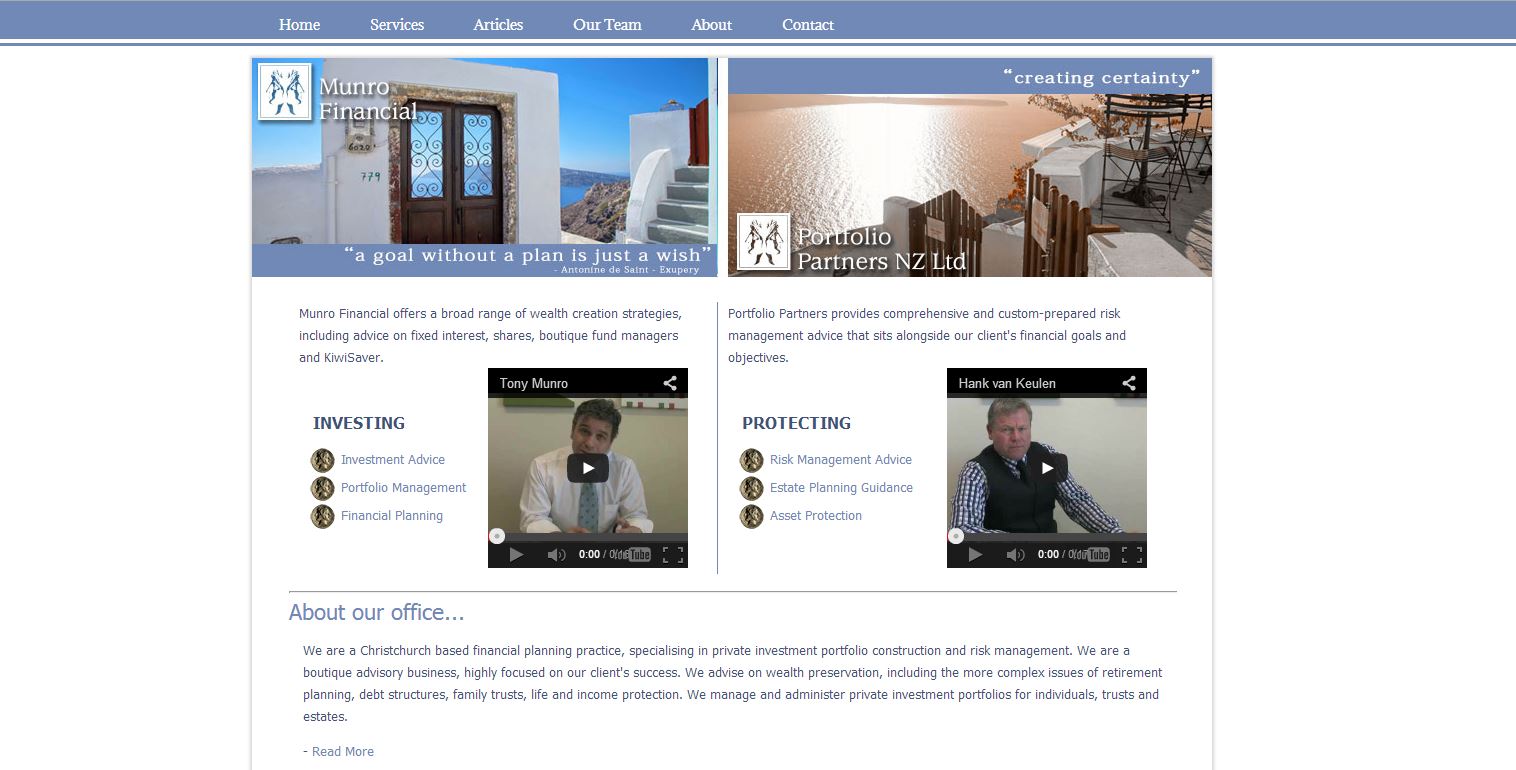Image resolution: width=1516 pixels, height=770 pixels.
Task: Start Hank van Keulen video from control bar
Action: 975,554
